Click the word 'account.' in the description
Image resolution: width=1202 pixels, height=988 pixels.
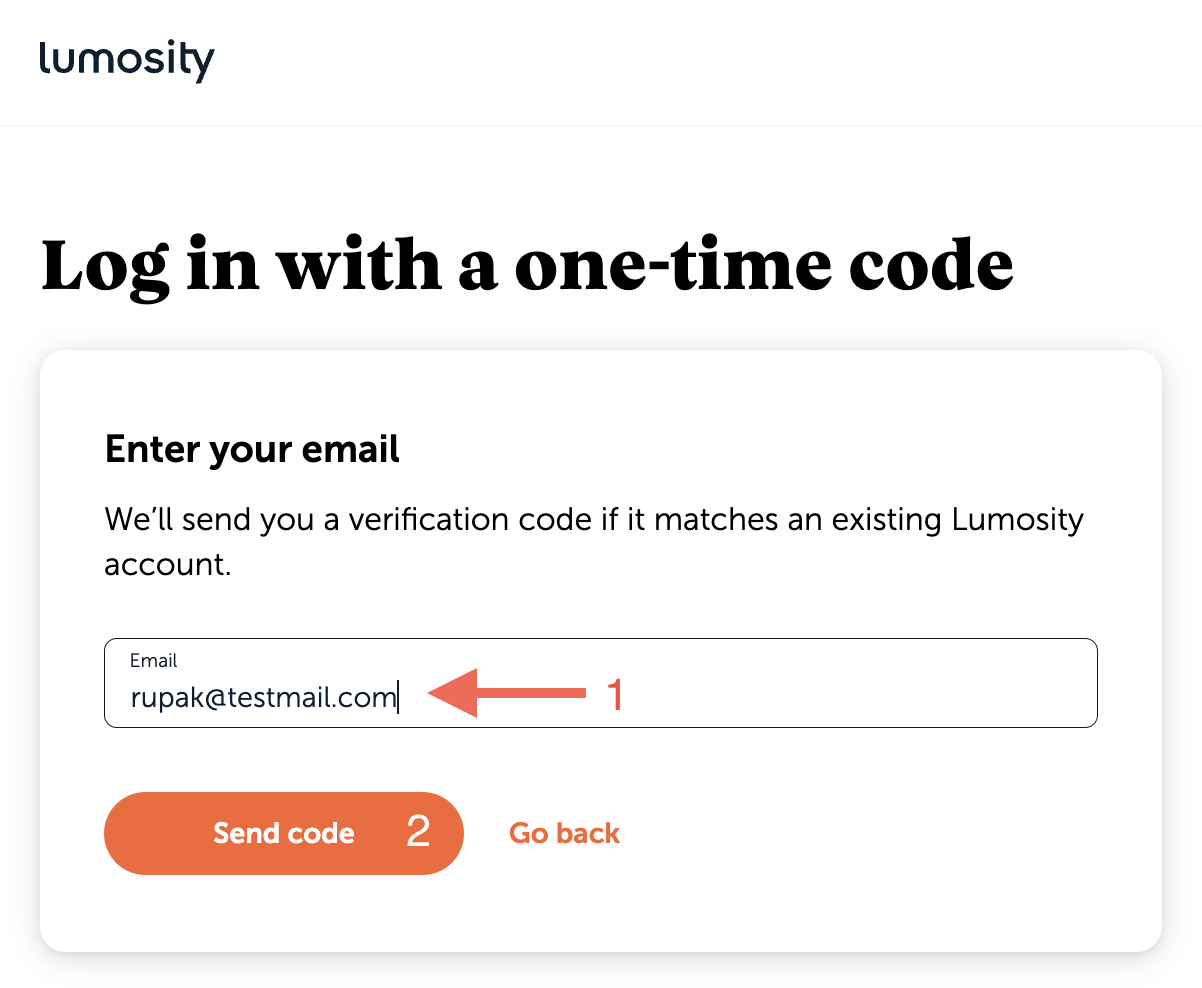click(x=168, y=565)
